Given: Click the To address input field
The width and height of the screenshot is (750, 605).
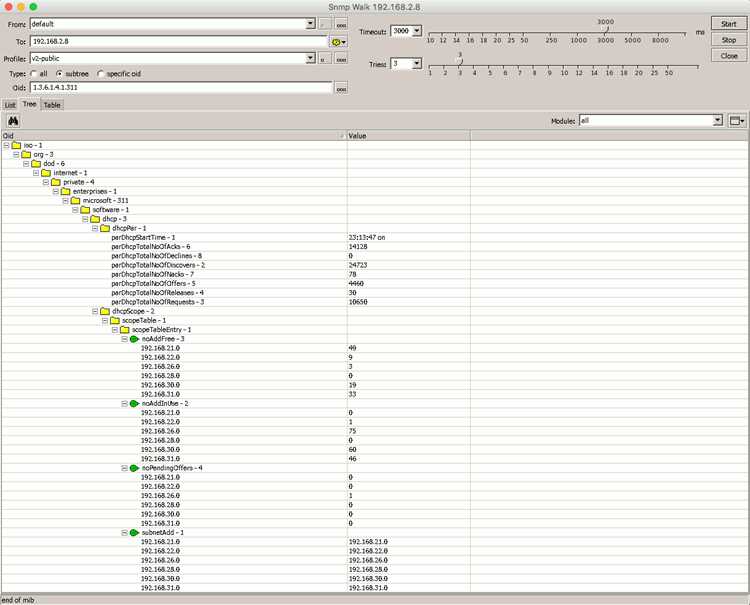Looking at the screenshot, I should tap(179, 42).
